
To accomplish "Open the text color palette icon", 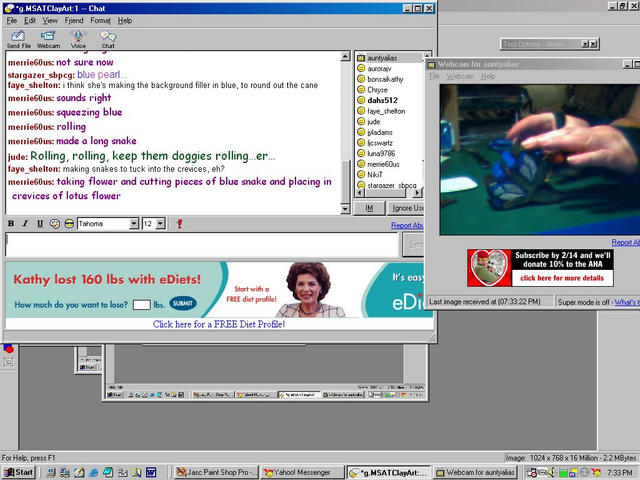I will pos(55,224).
